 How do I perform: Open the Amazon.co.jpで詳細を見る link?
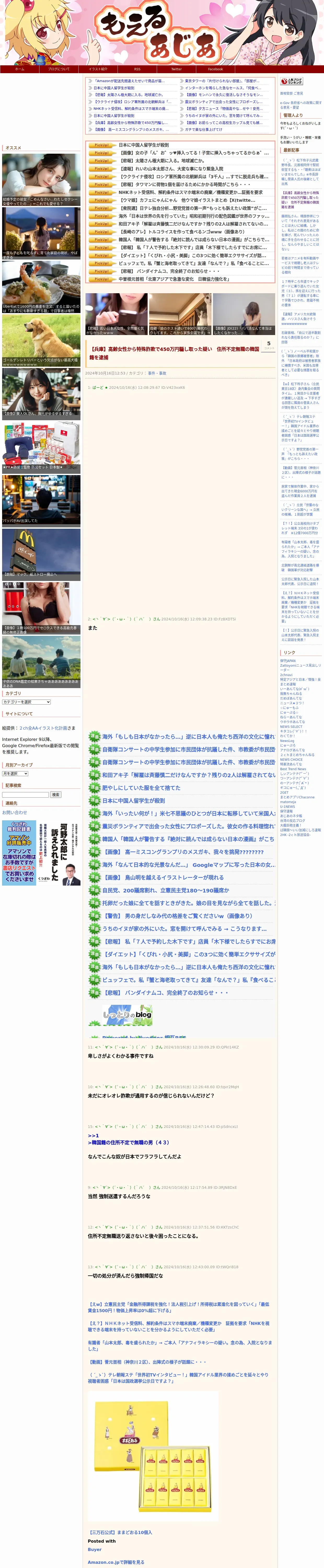(116, 1562)
